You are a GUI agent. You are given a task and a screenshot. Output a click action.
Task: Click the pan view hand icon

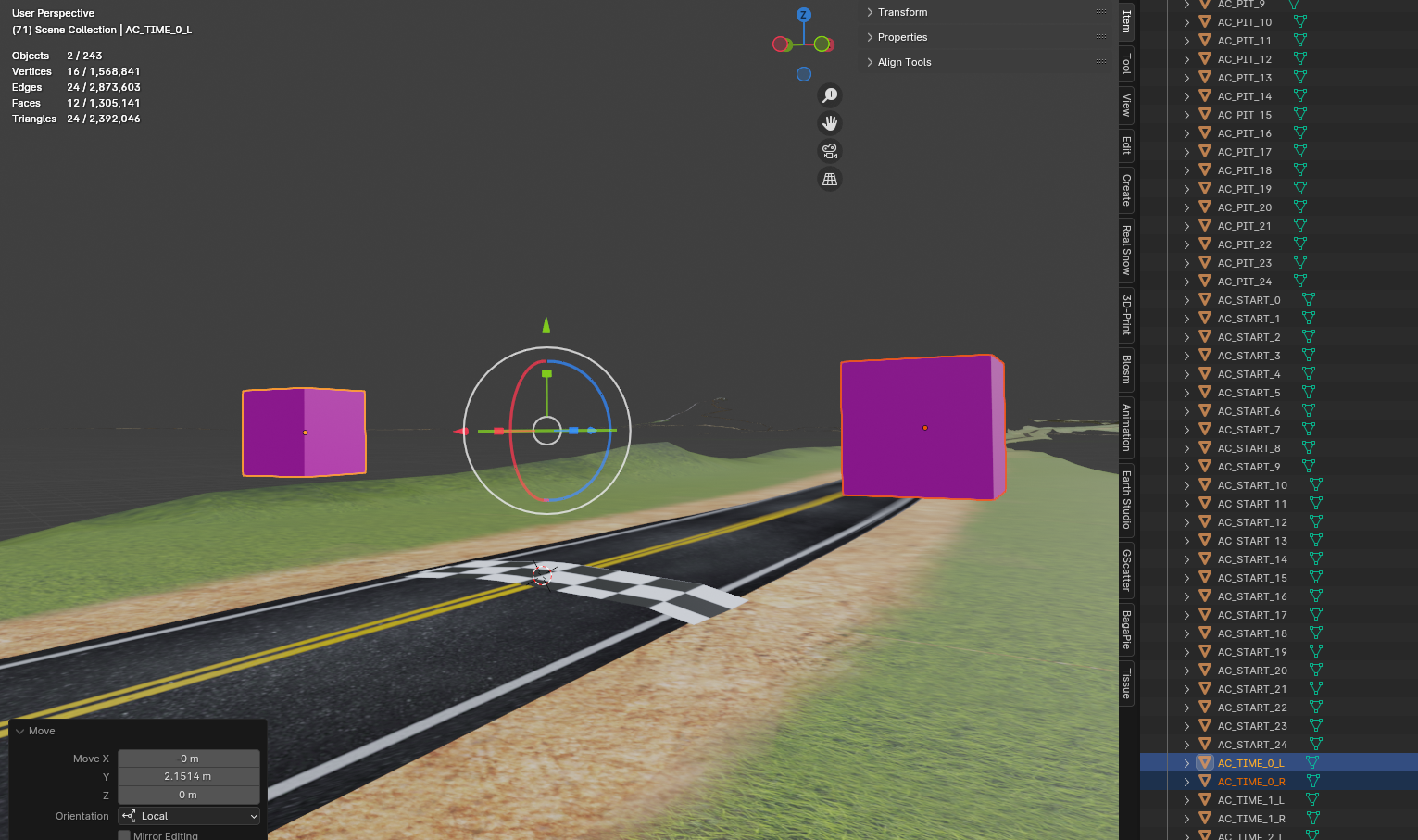(830, 123)
